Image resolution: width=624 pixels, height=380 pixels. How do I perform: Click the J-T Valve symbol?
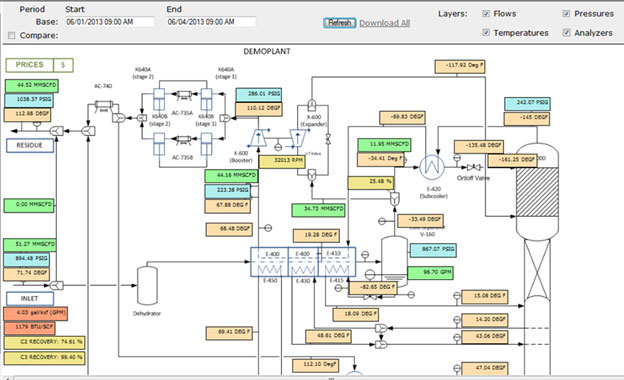pyautogui.click(x=328, y=139)
